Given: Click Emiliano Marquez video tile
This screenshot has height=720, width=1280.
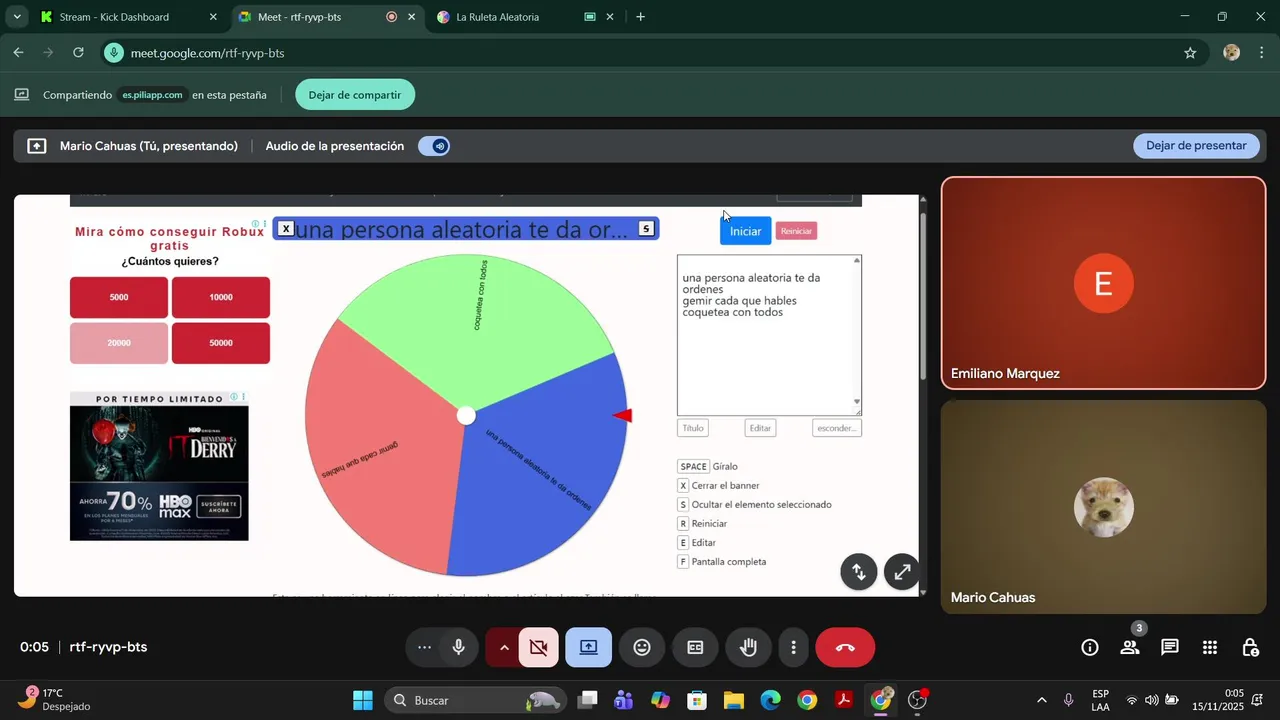Looking at the screenshot, I should coord(1104,283).
